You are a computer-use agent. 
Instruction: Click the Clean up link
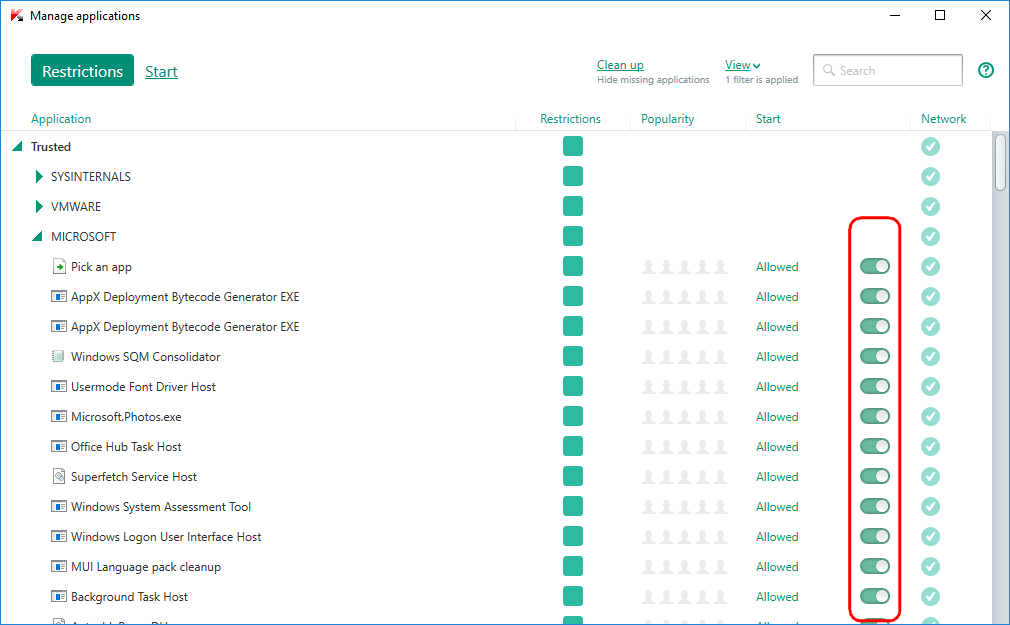[x=620, y=65]
